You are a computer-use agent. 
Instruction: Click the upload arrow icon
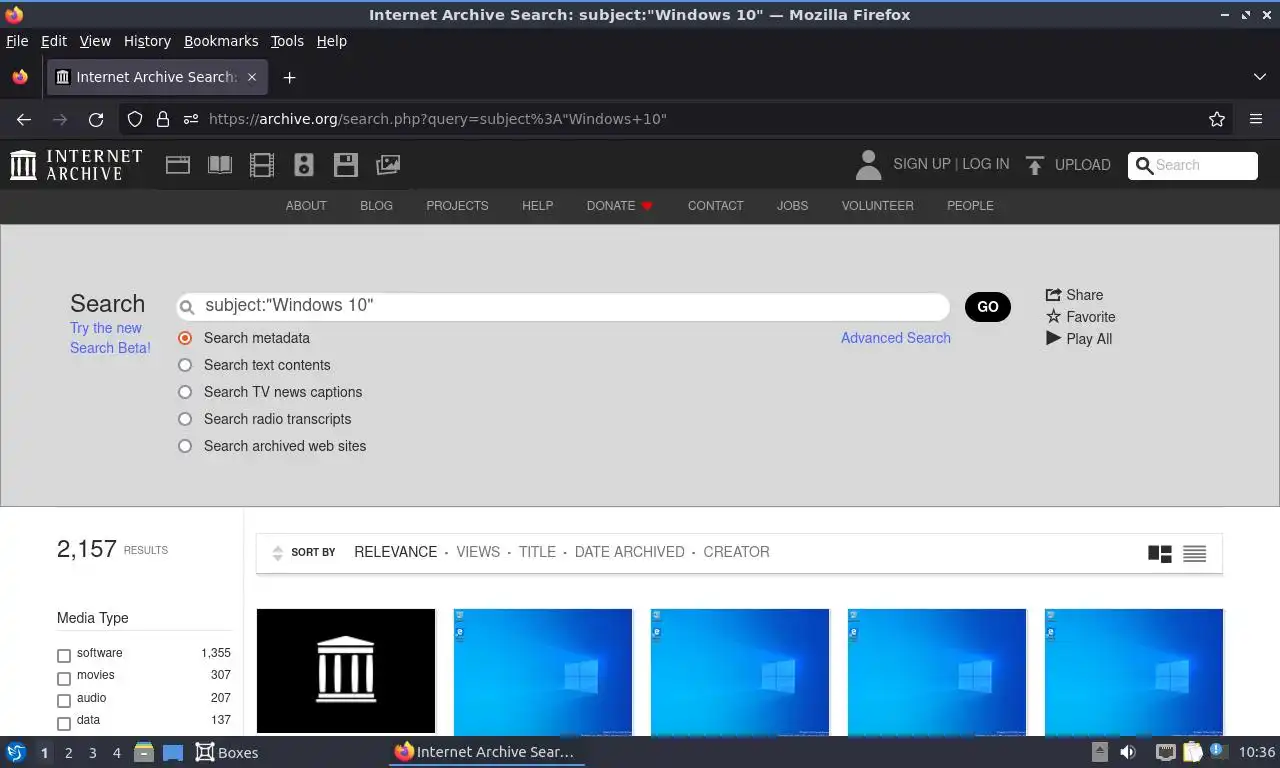[1035, 165]
